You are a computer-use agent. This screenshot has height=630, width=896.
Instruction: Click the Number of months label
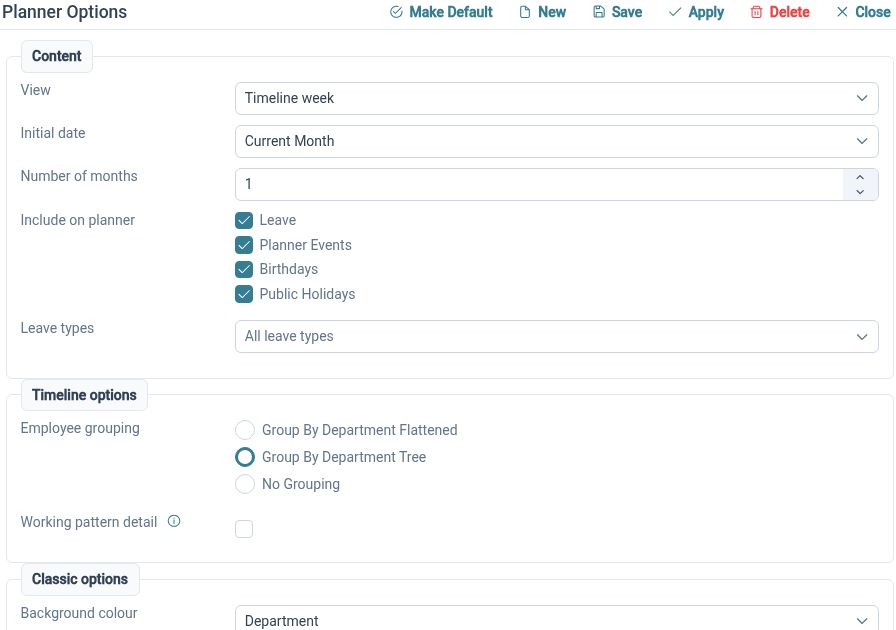[x=79, y=176]
